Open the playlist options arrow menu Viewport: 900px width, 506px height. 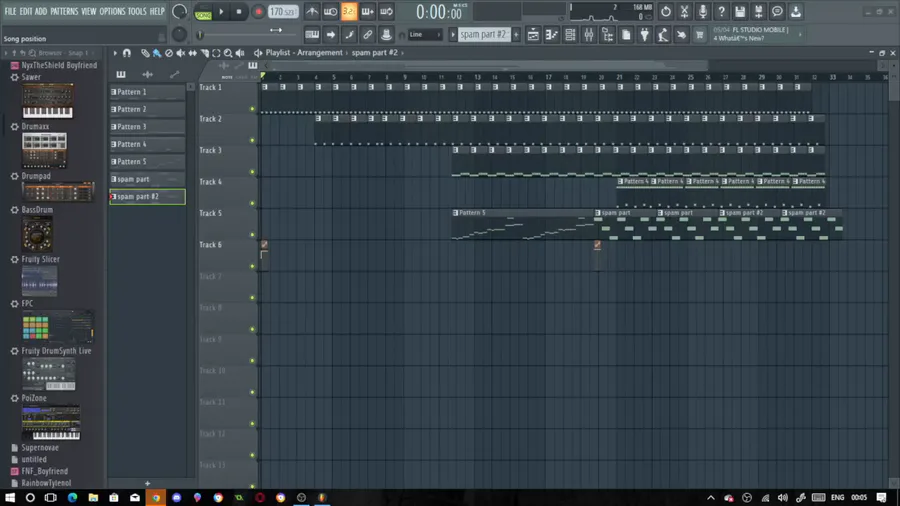coord(115,53)
